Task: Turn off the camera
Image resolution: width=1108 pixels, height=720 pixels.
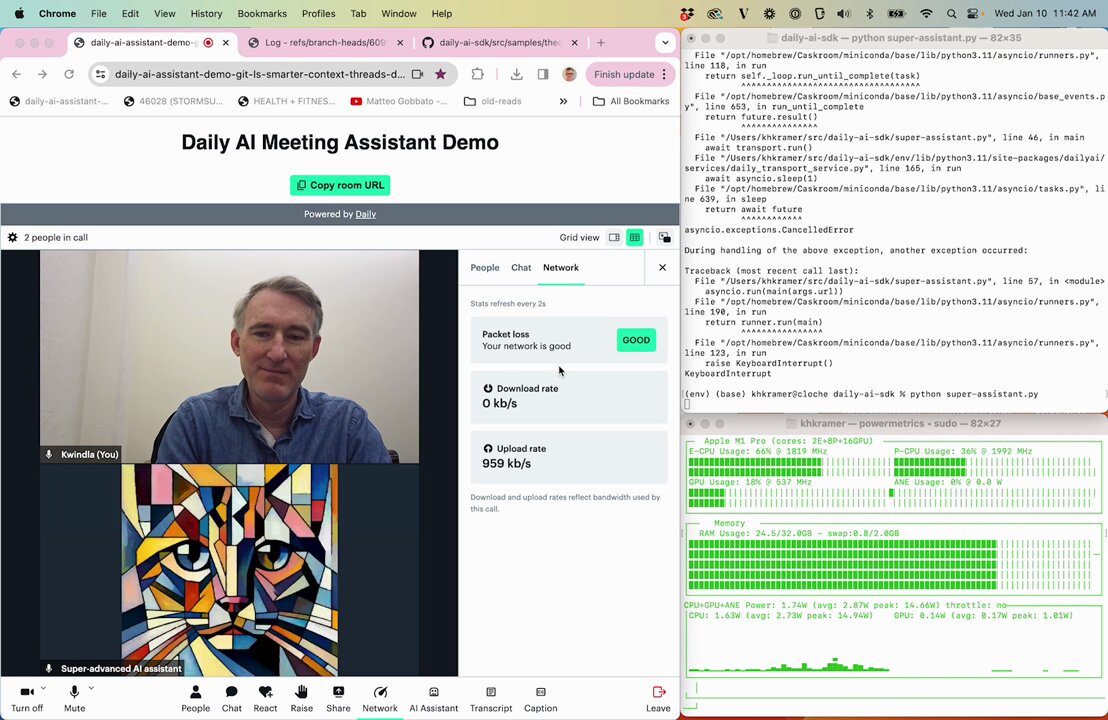Action: 27,700
